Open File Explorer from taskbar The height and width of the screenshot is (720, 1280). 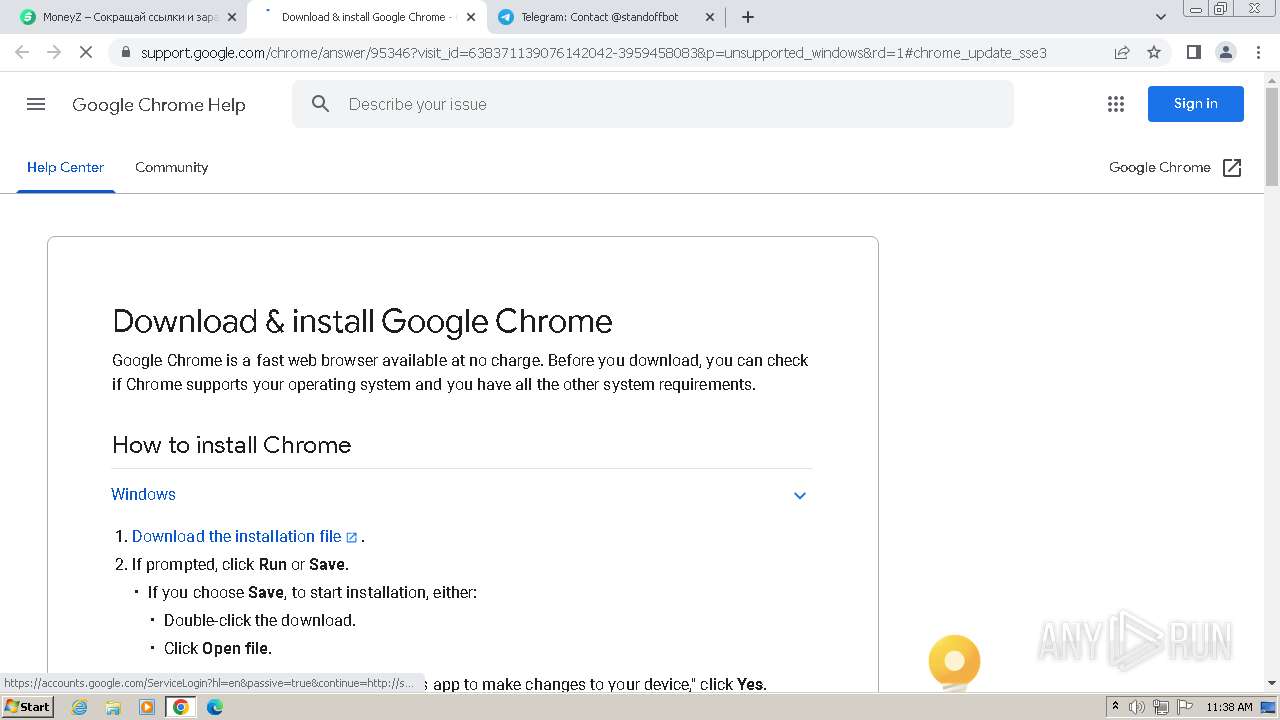pyautogui.click(x=113, y=707)
